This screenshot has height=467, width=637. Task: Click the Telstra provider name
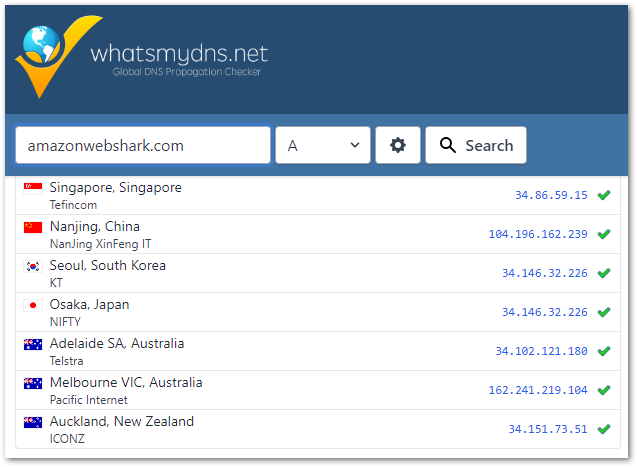pyautogui.click(x=67, y=361)
